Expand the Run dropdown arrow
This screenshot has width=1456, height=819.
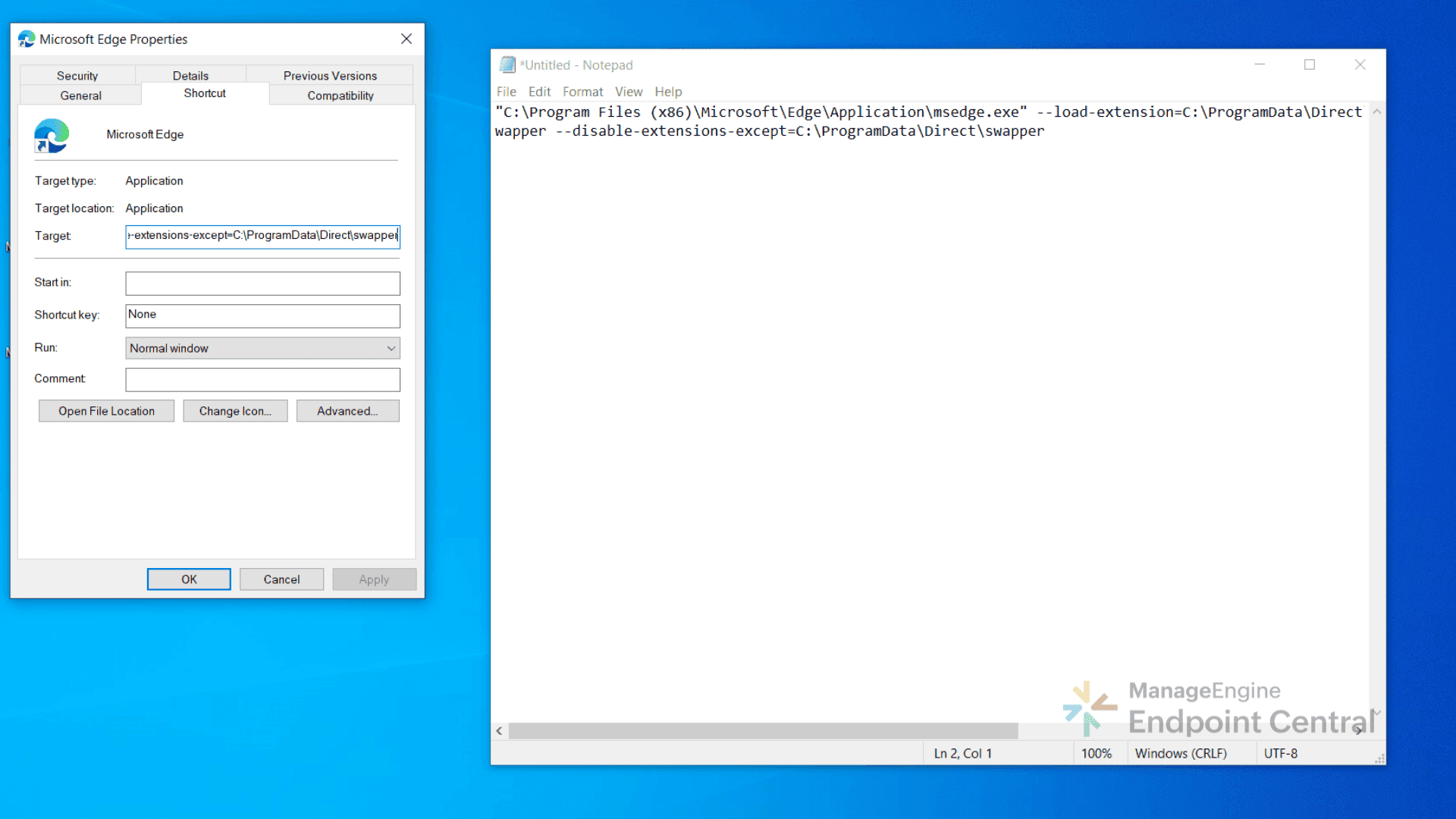point(391,348)
